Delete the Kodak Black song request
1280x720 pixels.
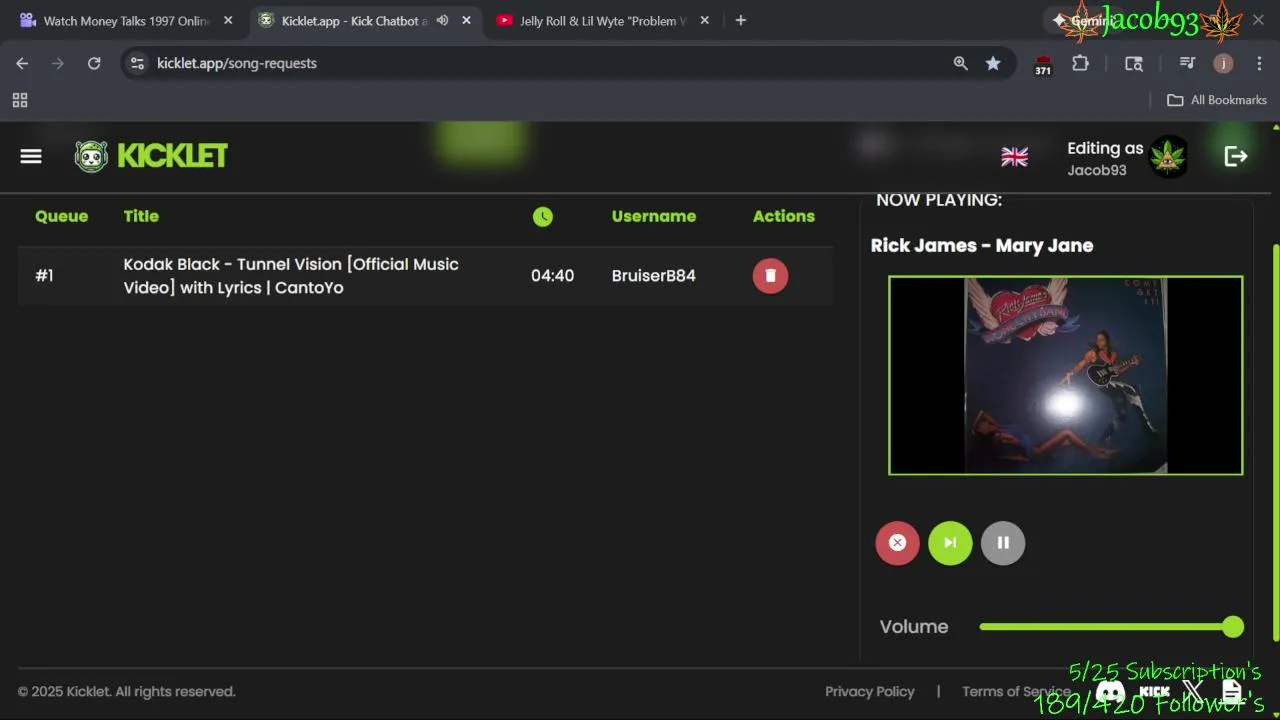(770, 276)
